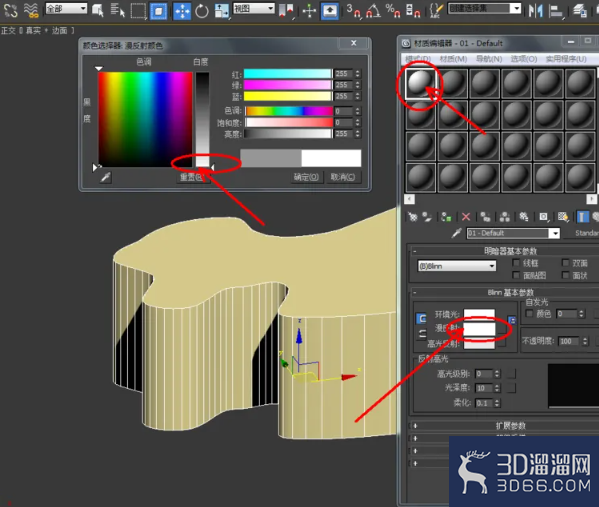Click the Put to Library icon
This screenshot has width=599, height=507.
point(524,217)
